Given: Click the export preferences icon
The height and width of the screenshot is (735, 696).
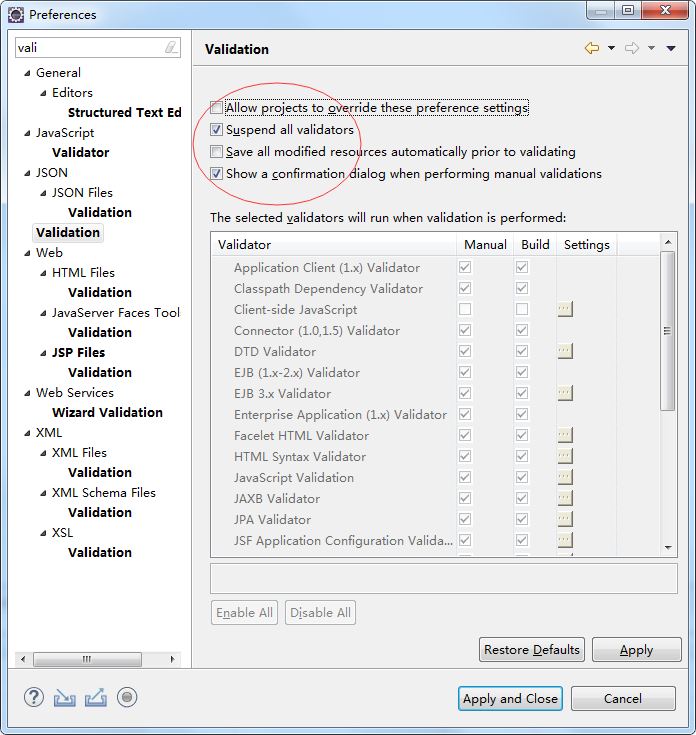Looking at the screenshot, I should click(96, 698).
